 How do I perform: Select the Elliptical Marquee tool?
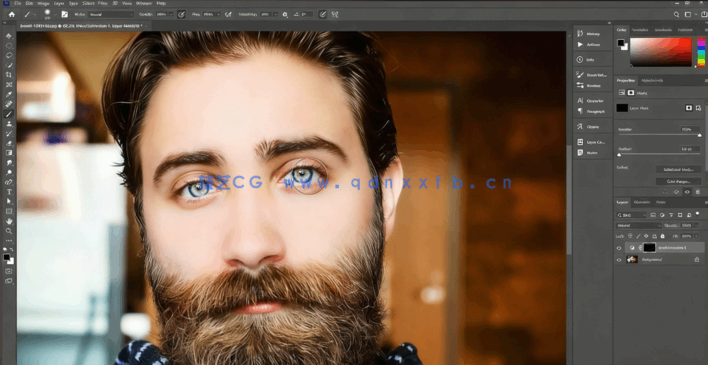pos(9,46)
